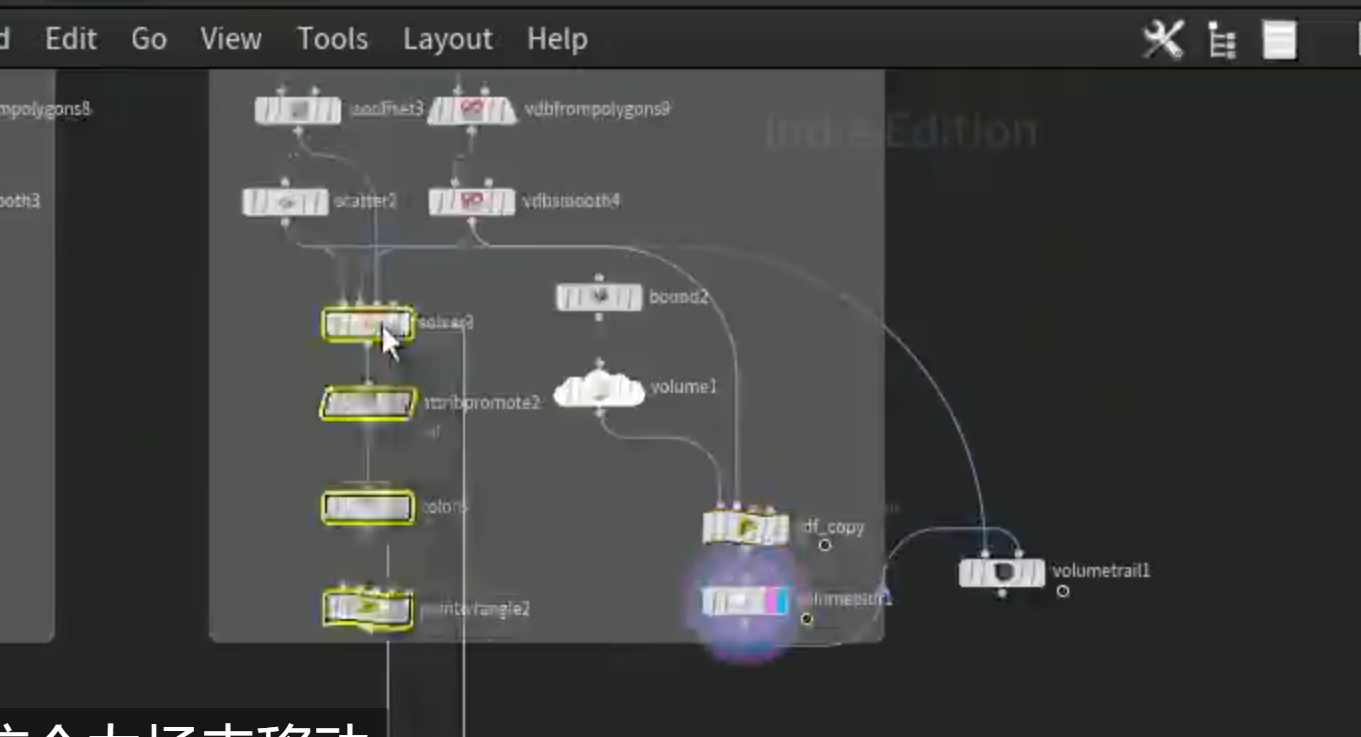
Task: Open the Tools menu
Action: [x=332, y=39]
